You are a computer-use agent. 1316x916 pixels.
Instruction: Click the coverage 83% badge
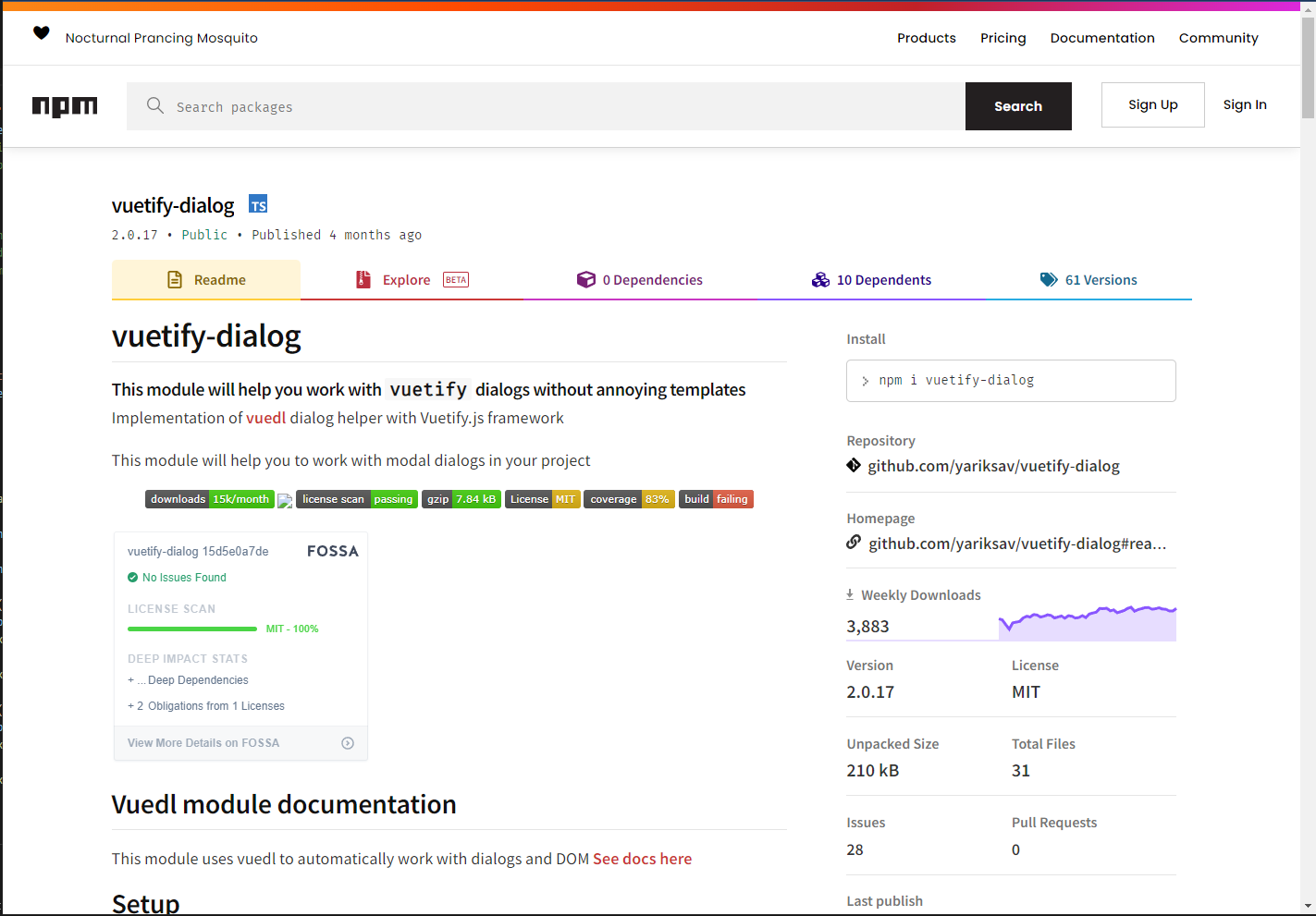[629, 499]
